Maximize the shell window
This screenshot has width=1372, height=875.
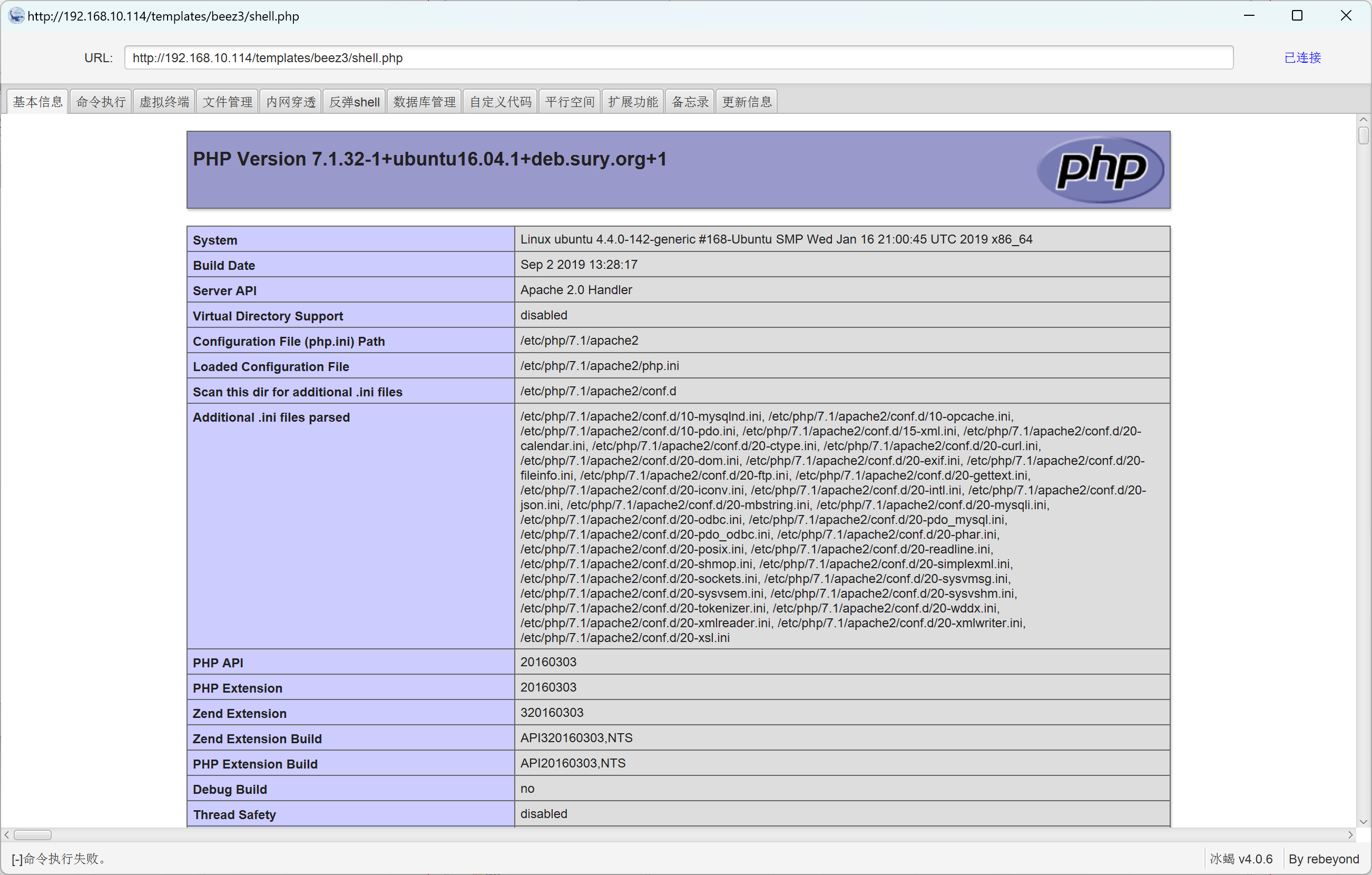pyautogui.click(x=1297, y=15)
